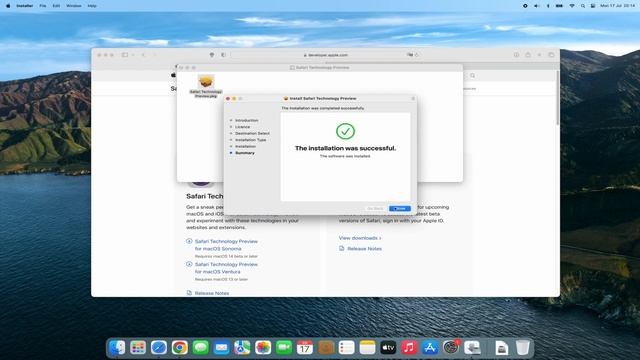640x360 pixels.
Task: Open Spotlight search in menu bar
Action: coord(583,6)
